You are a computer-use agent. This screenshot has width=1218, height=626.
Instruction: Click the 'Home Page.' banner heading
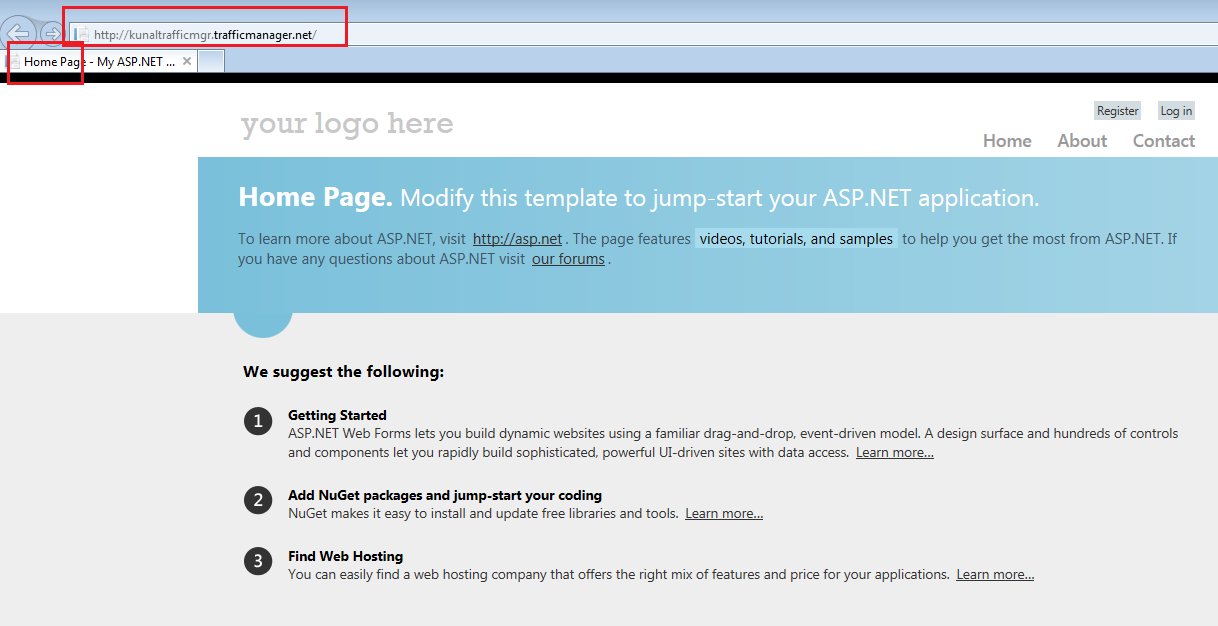[x=315, y=197]
